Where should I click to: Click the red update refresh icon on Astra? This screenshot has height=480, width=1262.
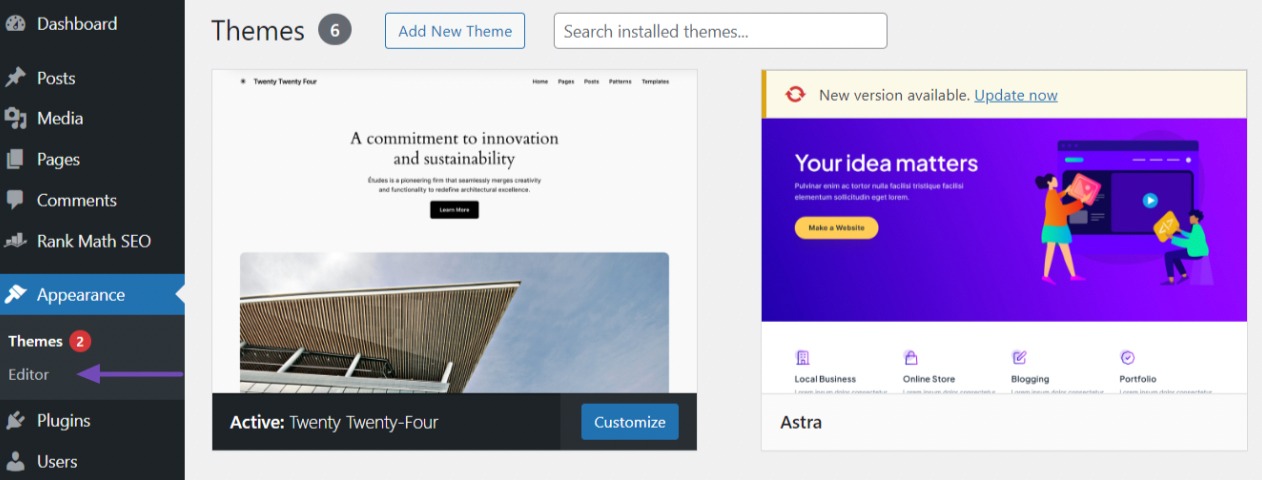point(795,95)
